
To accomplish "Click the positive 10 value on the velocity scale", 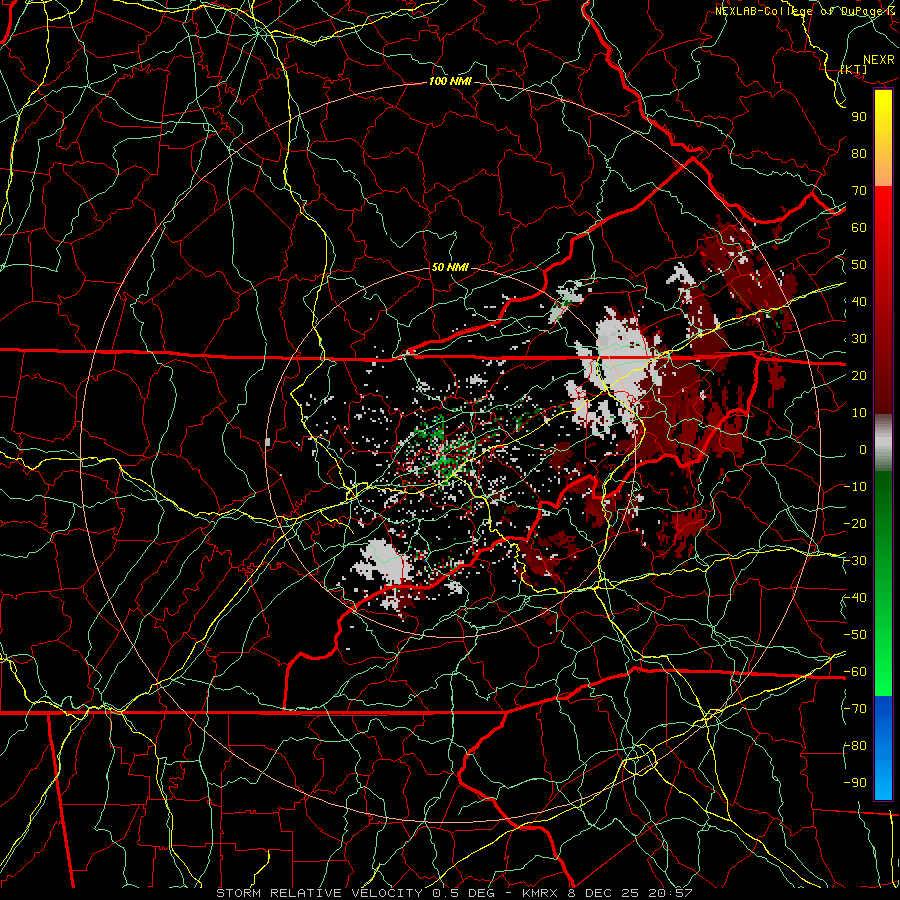I will pos(859,413).
